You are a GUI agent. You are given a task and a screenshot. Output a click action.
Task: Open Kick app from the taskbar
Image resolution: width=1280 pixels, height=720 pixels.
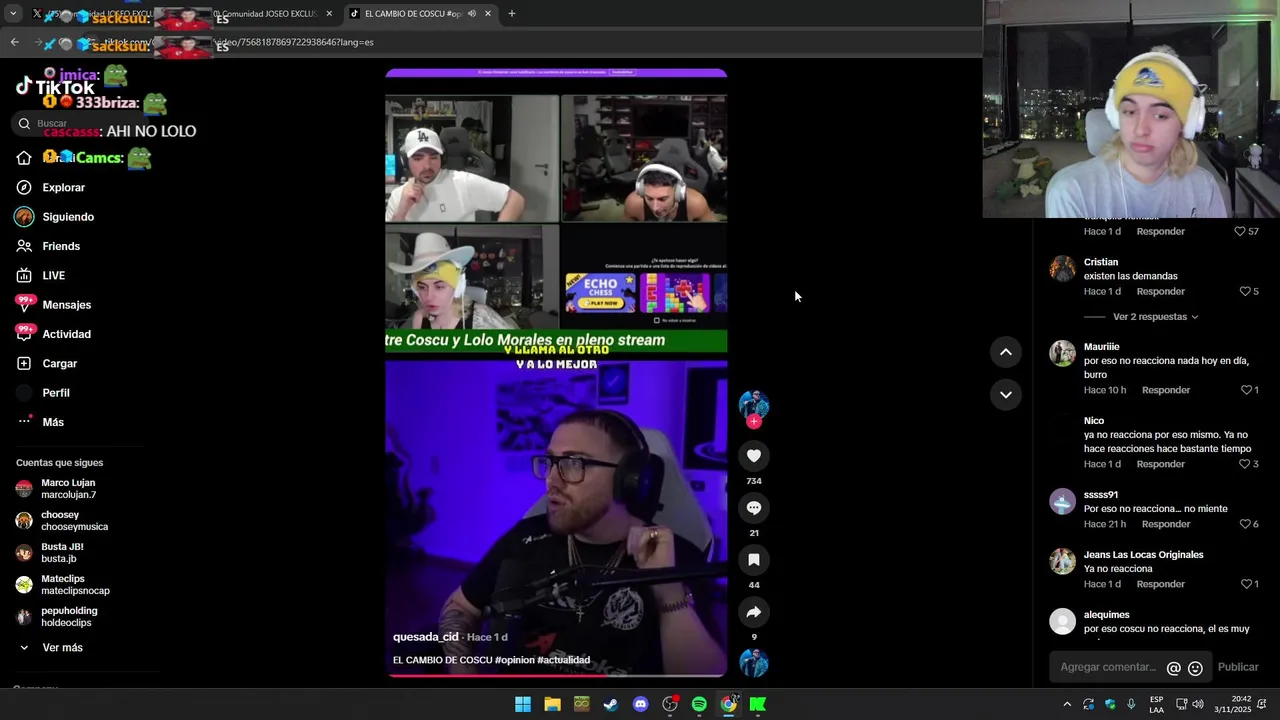point(758,704)
